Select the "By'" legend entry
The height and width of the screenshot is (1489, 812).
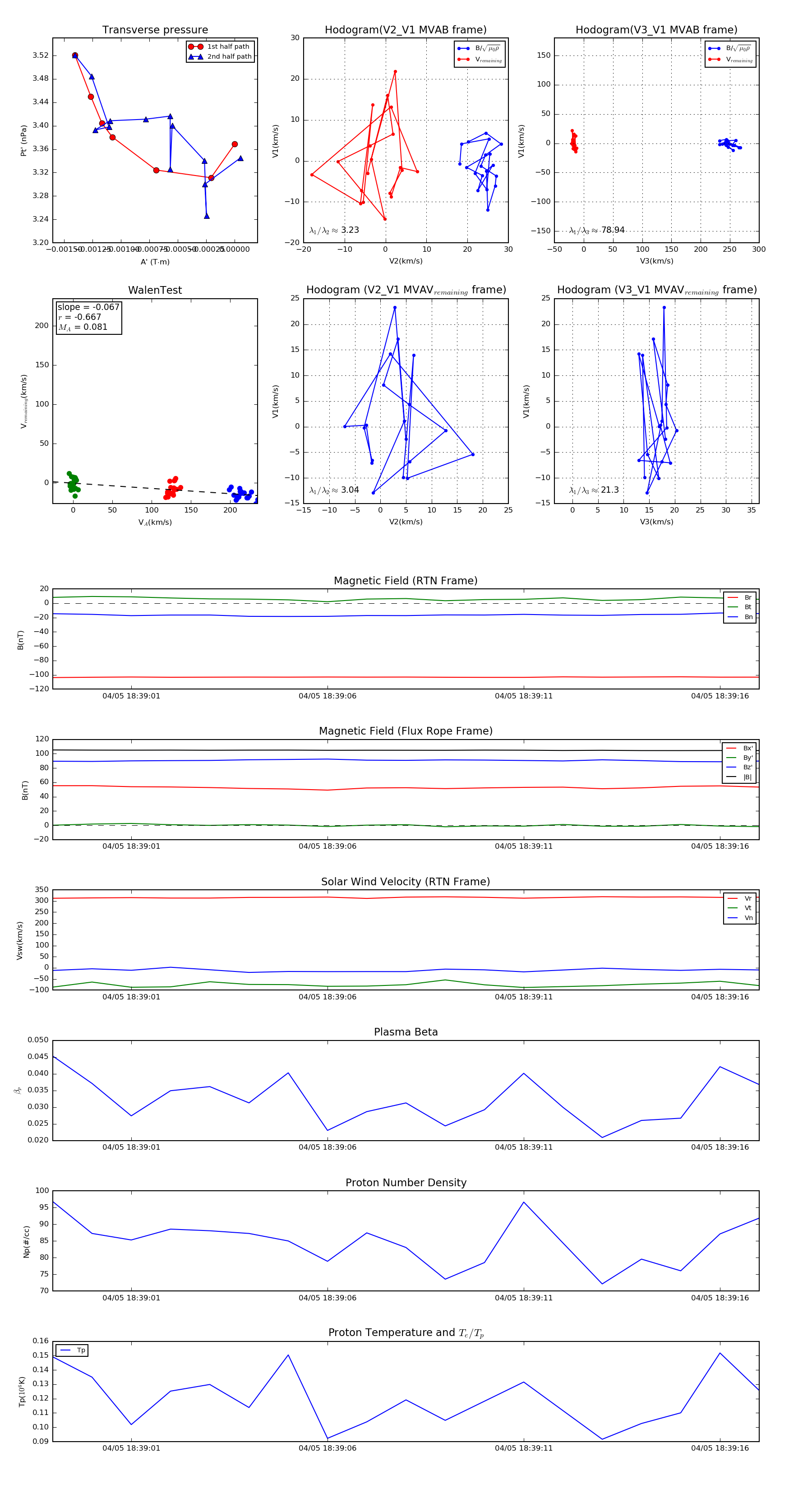pos(739,758)
